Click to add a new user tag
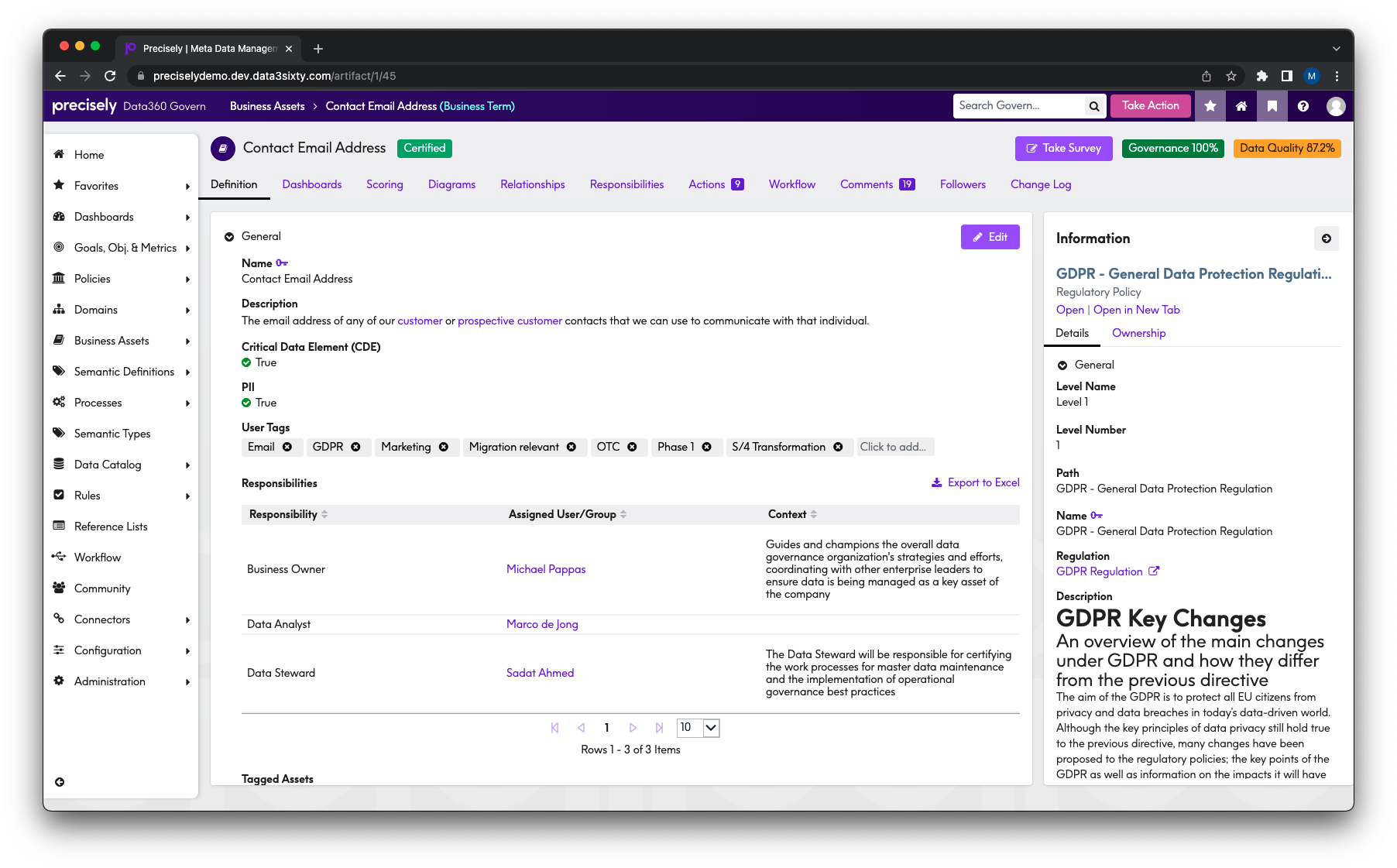 tap(895, 447)
